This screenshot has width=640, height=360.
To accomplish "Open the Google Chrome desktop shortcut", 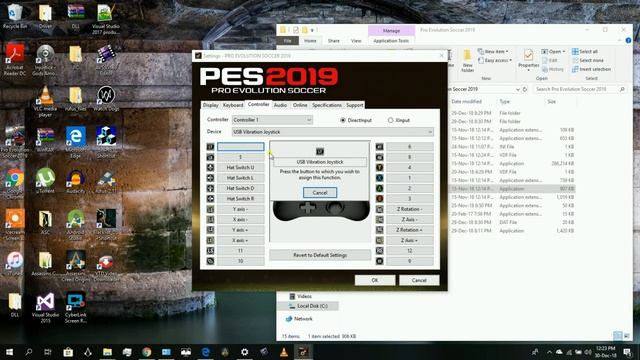I will tap(15, 182).
